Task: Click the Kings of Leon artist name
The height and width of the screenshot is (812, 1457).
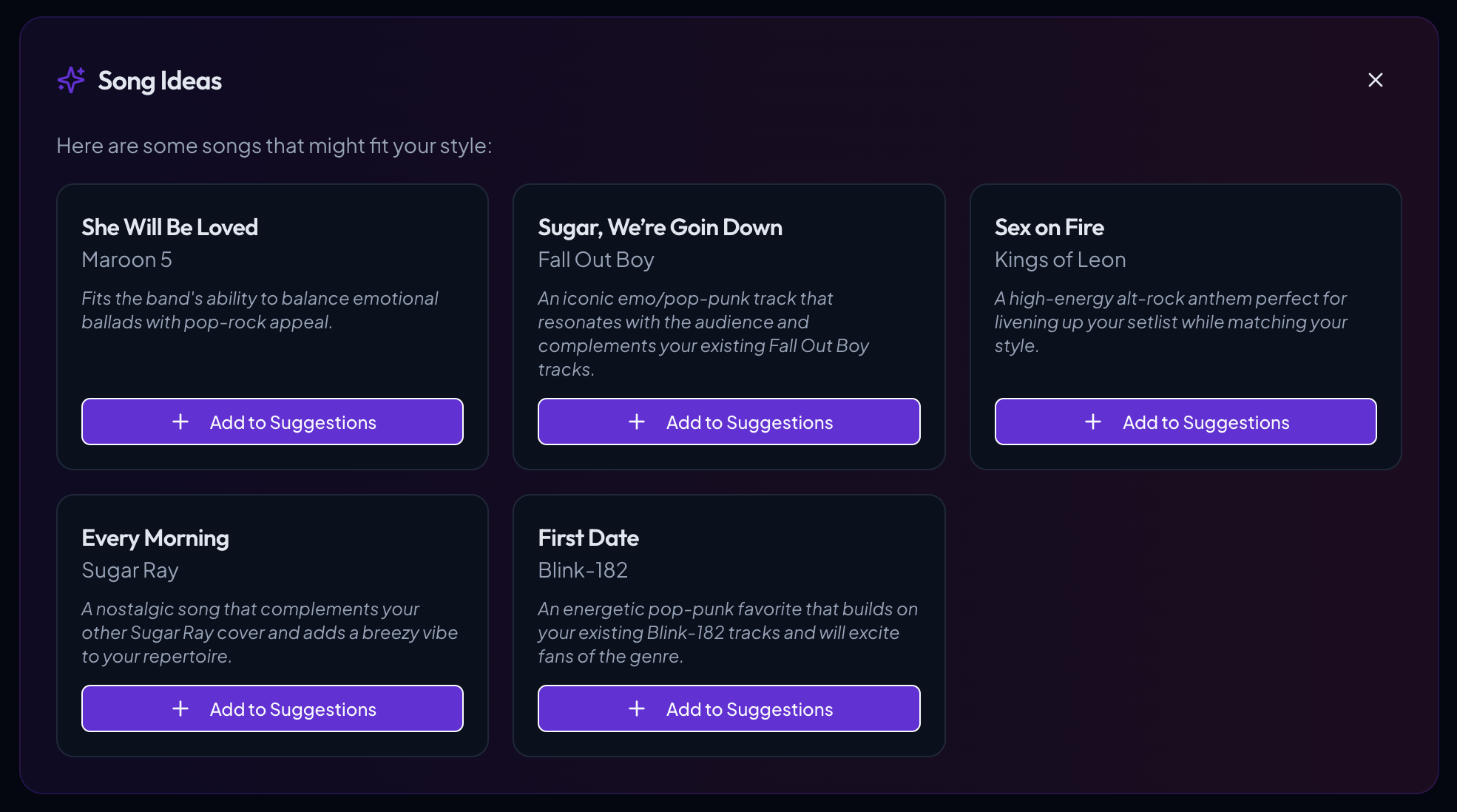Action: 1060,260
